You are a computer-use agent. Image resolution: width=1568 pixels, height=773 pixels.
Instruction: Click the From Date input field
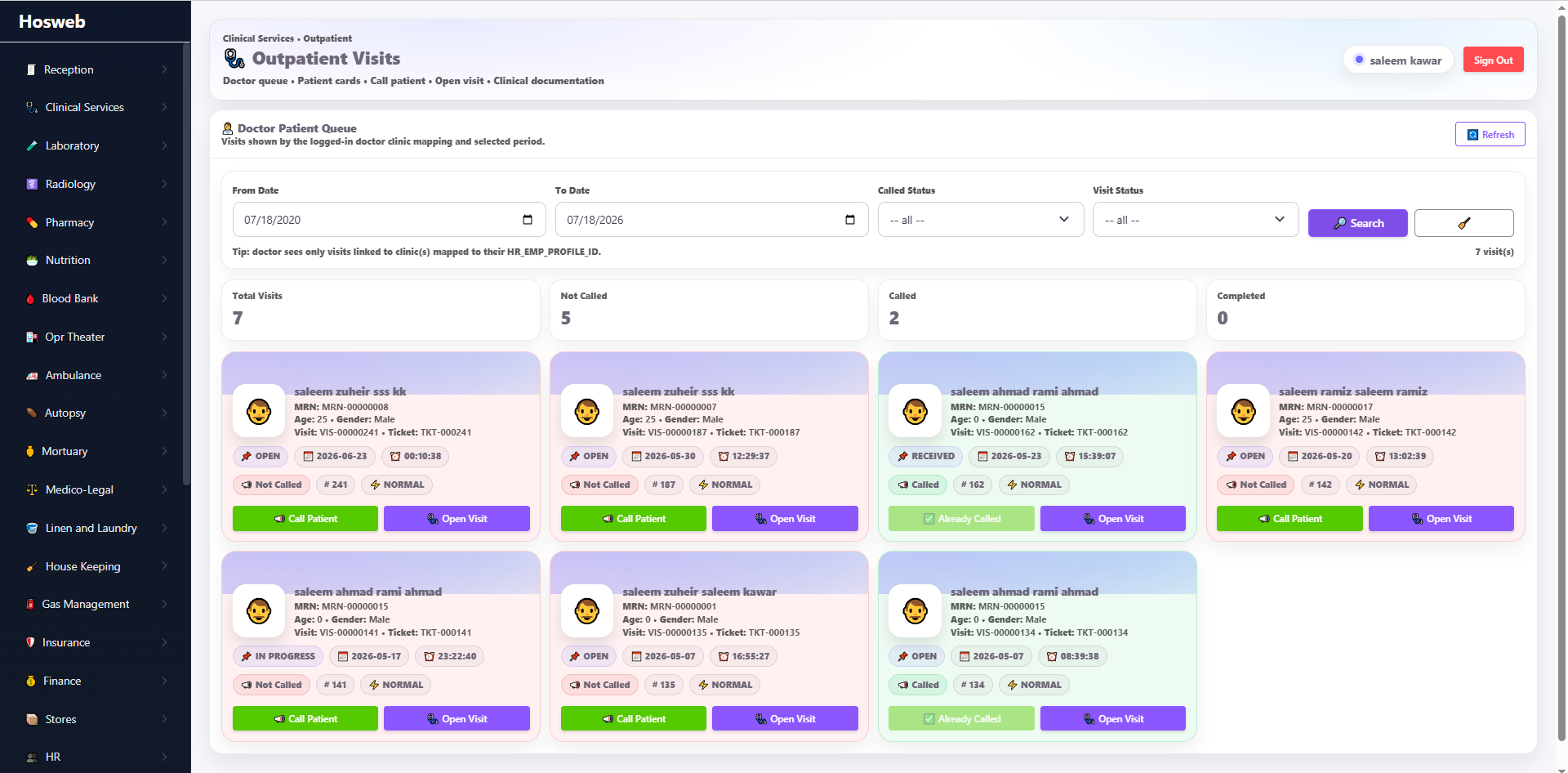click(x=389, y=220)
